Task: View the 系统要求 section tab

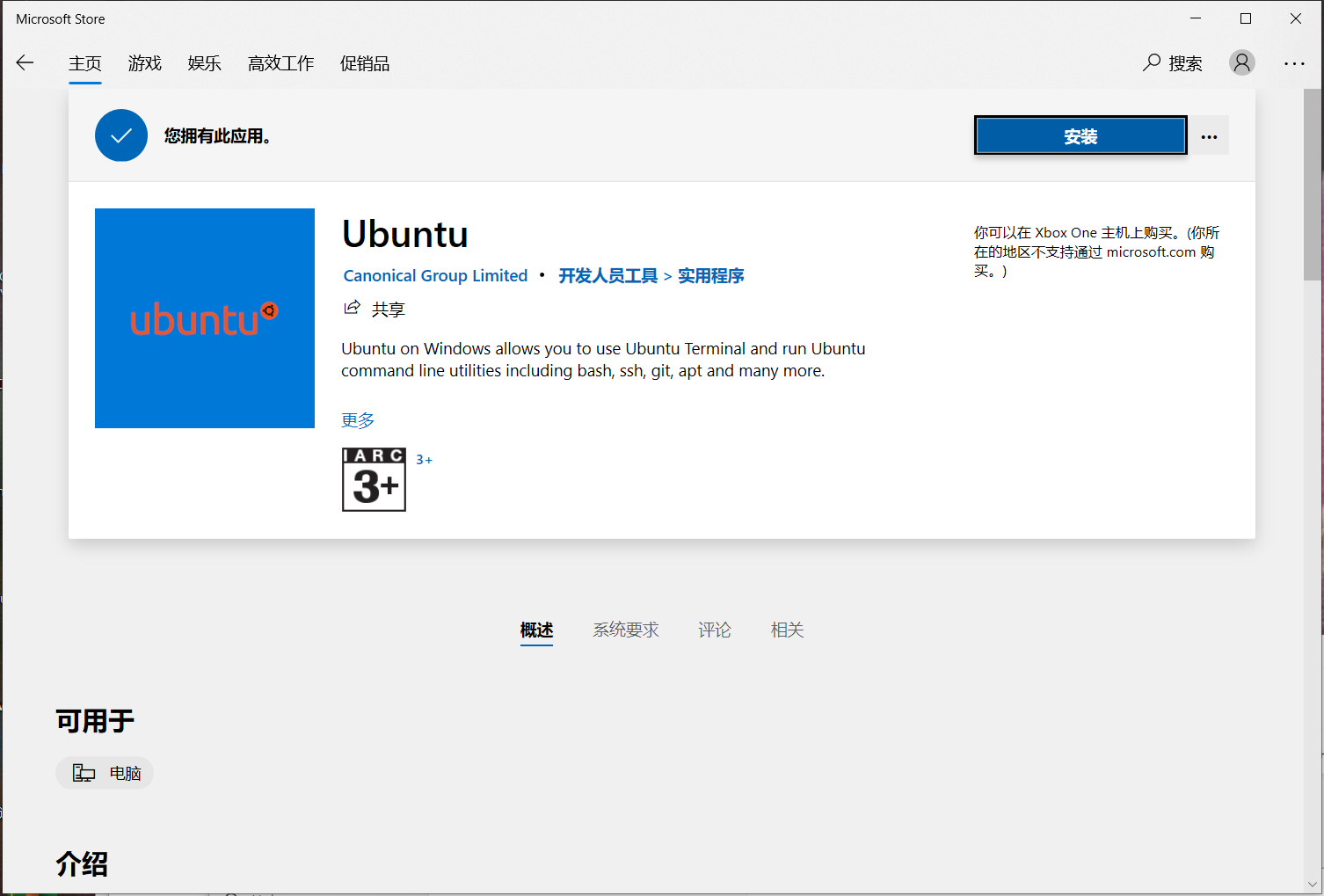Action: (626, 630)
